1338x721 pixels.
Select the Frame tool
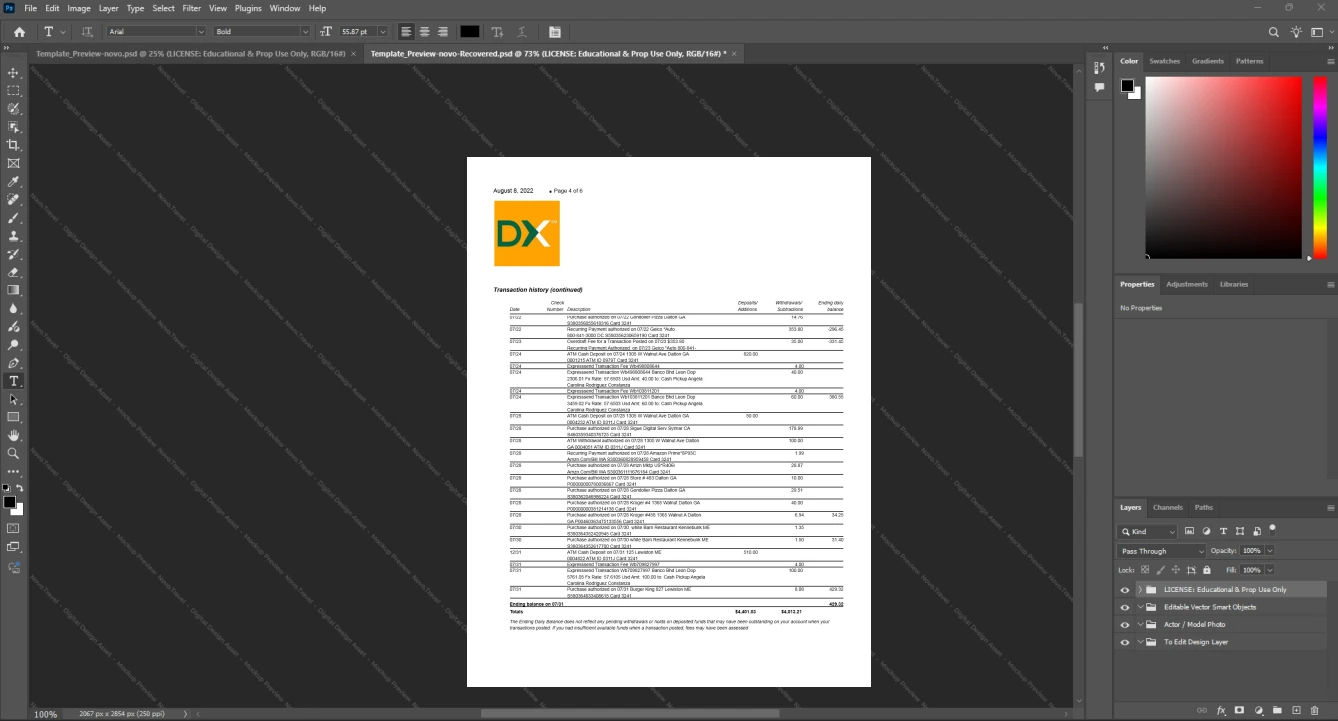[14, 163]
